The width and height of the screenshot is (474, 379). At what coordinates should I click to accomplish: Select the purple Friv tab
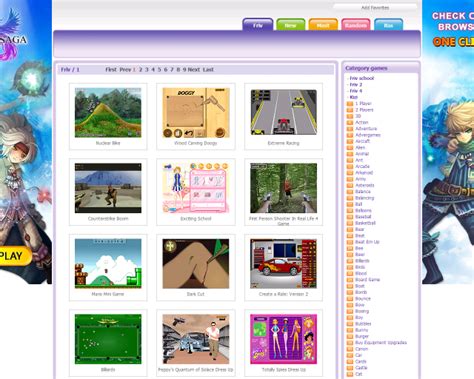tap(258, 25)
